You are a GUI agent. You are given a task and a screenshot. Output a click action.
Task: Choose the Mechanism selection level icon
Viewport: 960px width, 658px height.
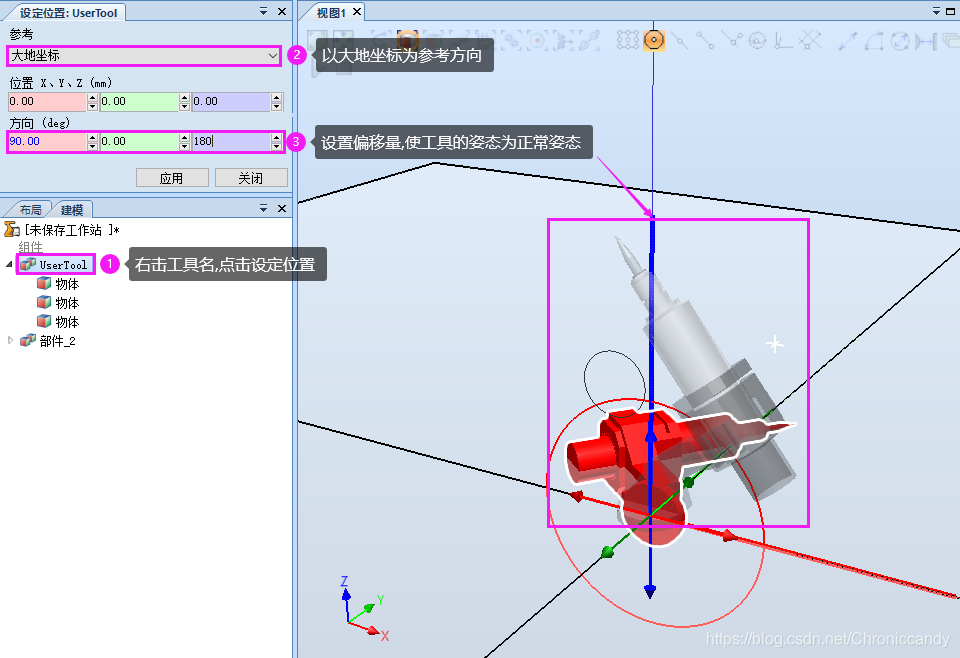512,40
